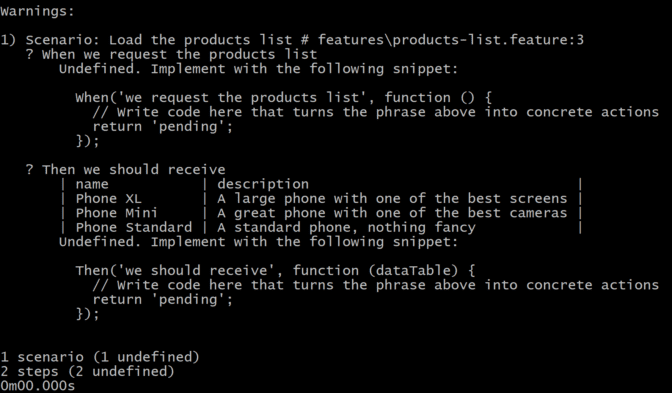Click the first 'return 'pending';' line
Viewport: 672px width, 393px height.
[x=162, y=127]
